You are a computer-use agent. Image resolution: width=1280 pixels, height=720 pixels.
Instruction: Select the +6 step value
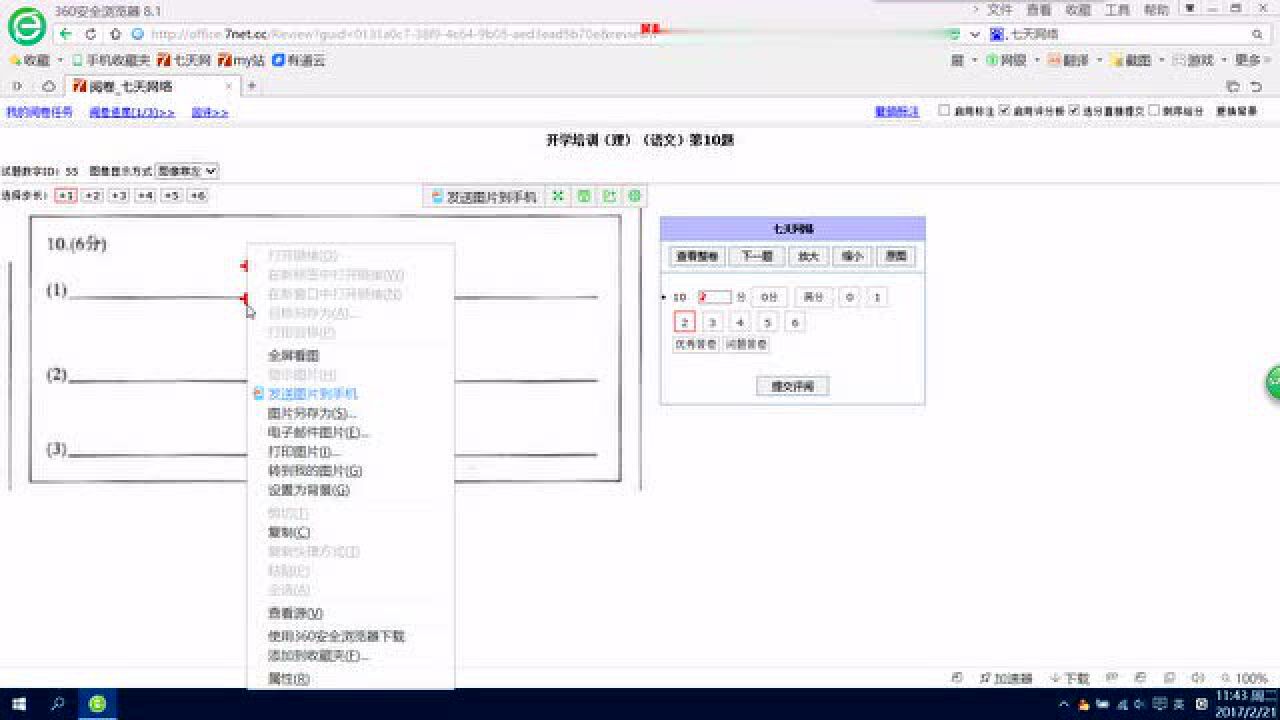(x=198, y=196)
